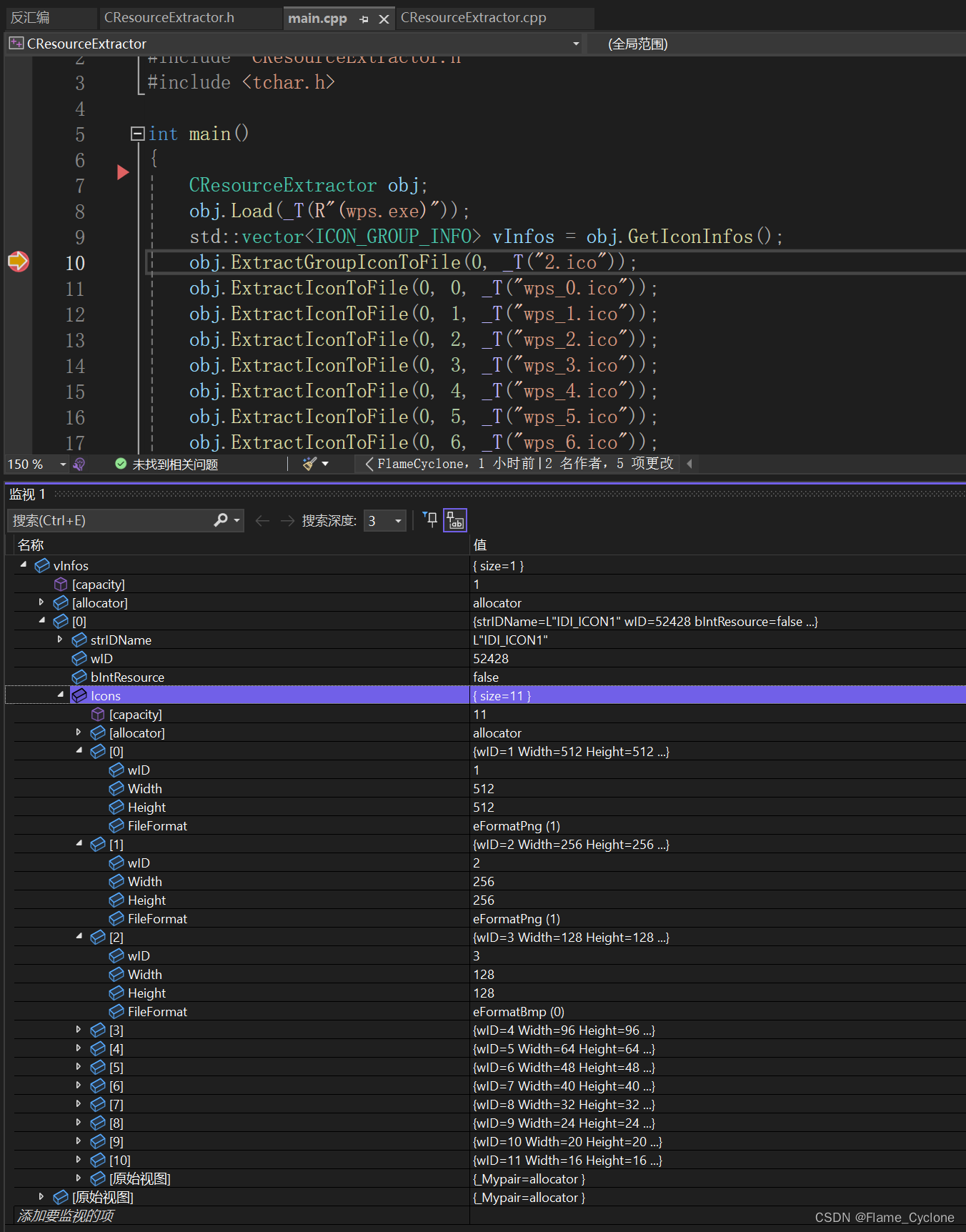The width and height of the screenshot is (966, 1232).
Task: Click the red run marker near line 7
Action: (123, 172)
